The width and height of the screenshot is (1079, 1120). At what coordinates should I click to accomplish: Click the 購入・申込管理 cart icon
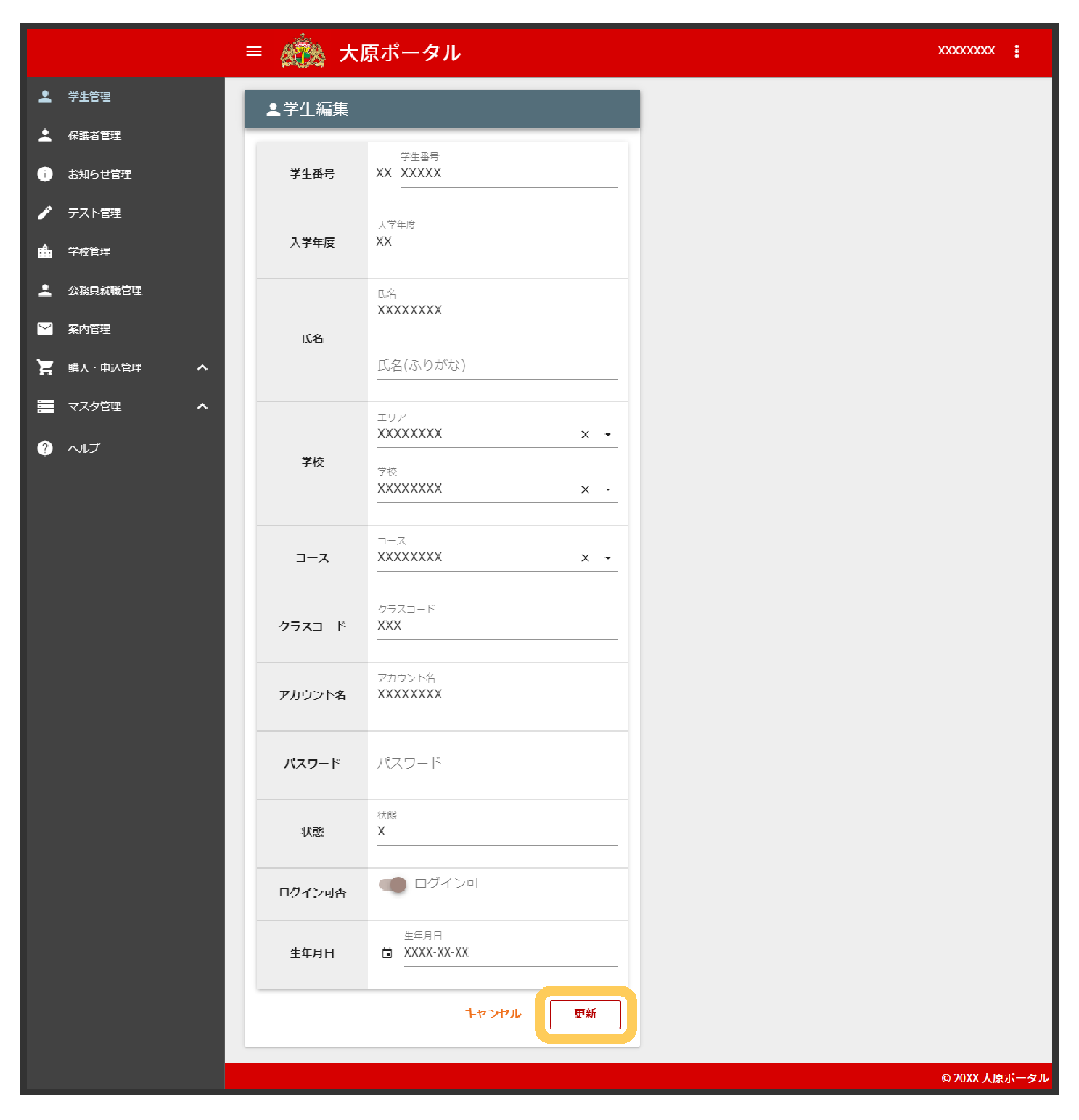(x=45, y=367)
